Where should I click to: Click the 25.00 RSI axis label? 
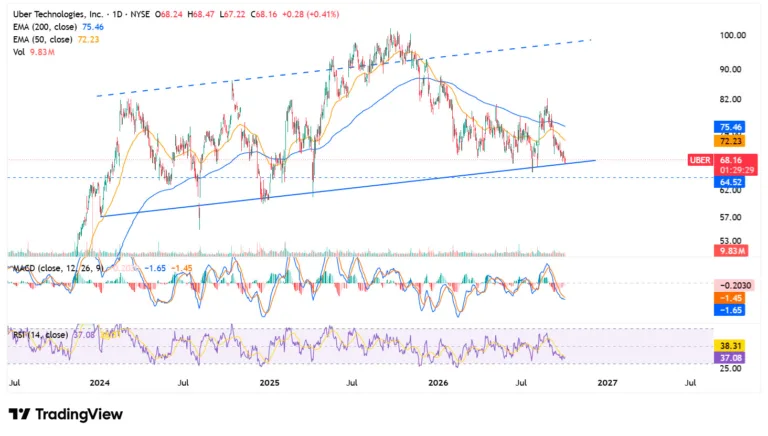(x=730, y=368)
